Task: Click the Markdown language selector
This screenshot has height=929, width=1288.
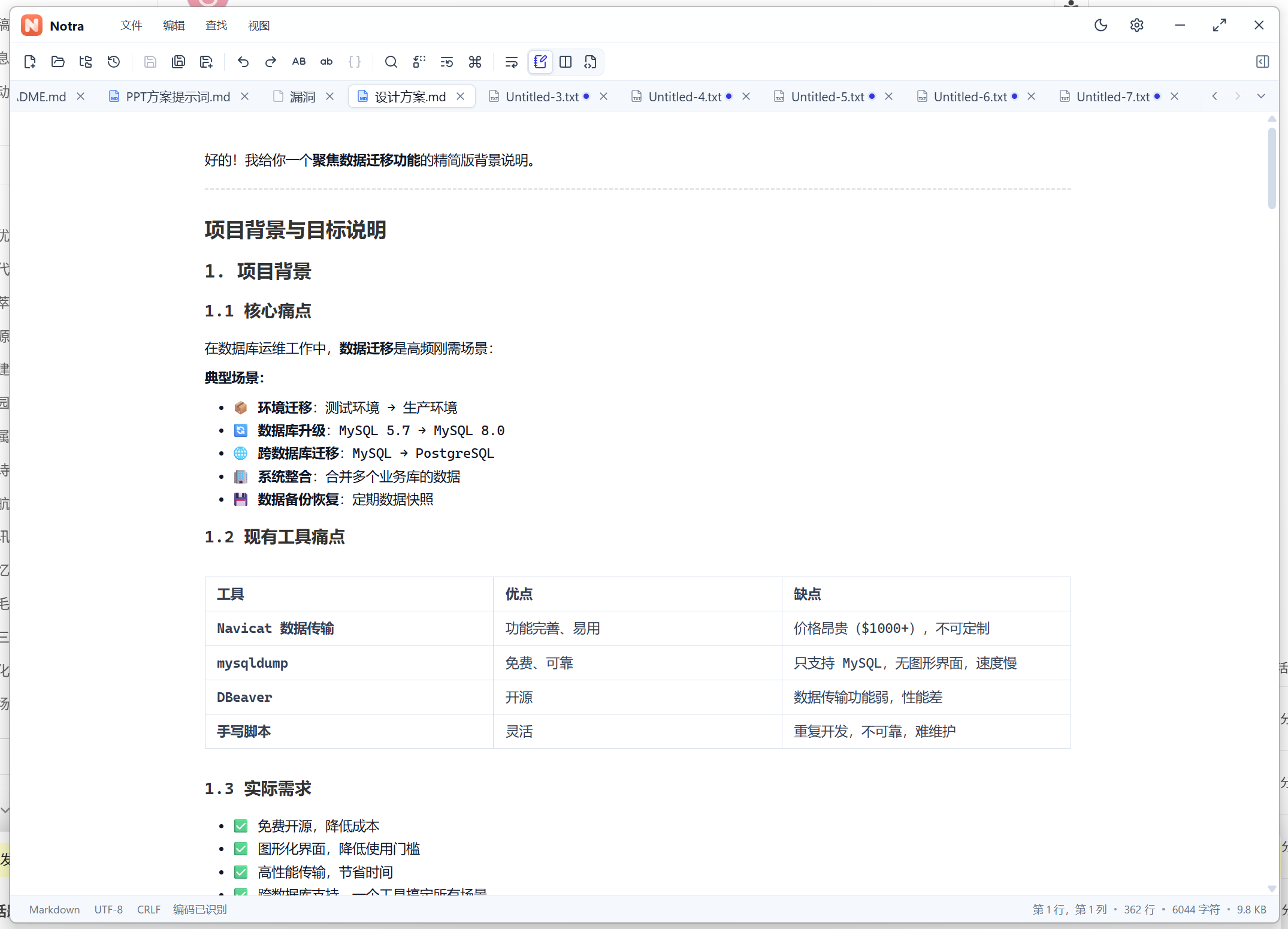Action: [x=55, y=909]
